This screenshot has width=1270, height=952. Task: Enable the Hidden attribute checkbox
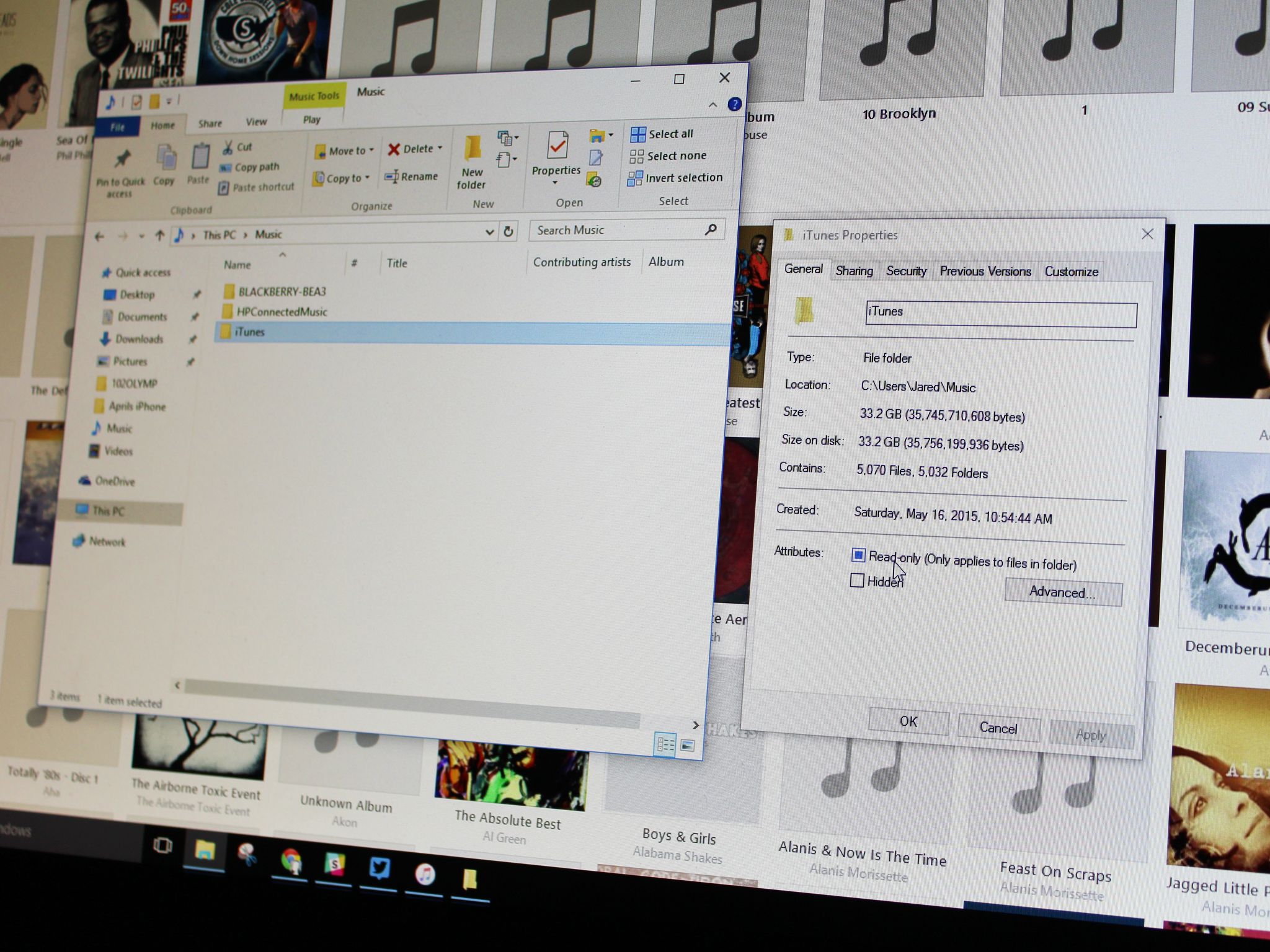click(x=856, y=580)
